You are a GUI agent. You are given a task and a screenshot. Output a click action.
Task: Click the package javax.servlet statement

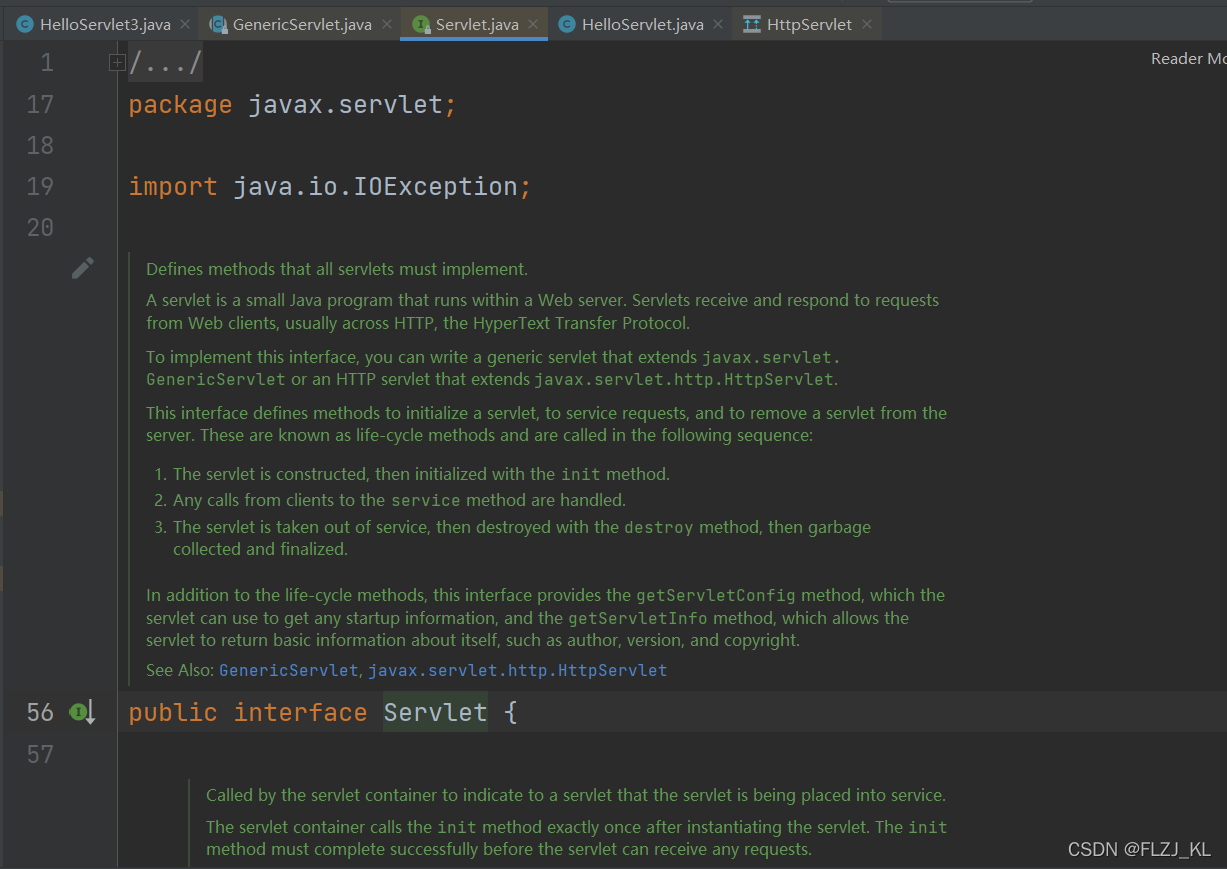click(293, 104)
